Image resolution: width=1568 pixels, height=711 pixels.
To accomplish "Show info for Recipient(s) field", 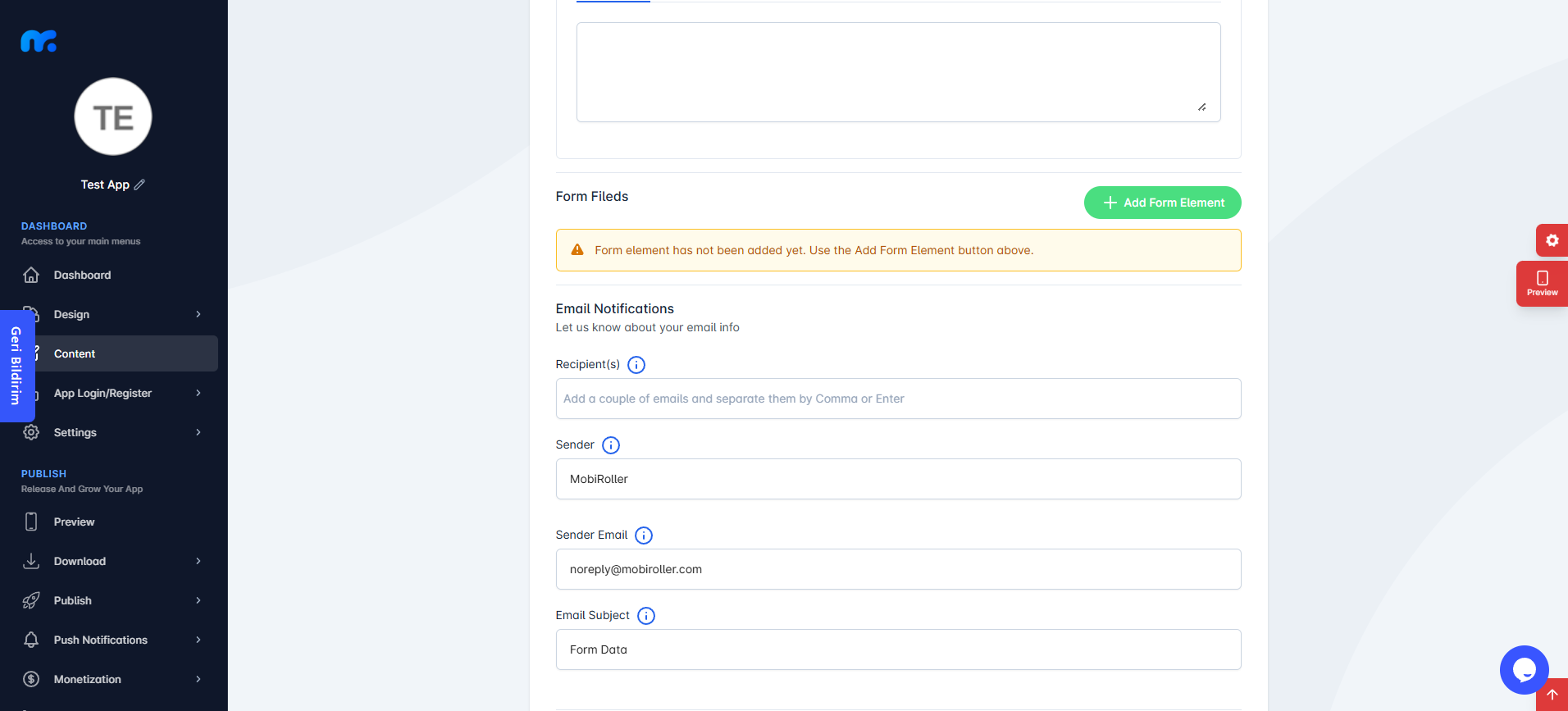I will click(x=636, y=365).
